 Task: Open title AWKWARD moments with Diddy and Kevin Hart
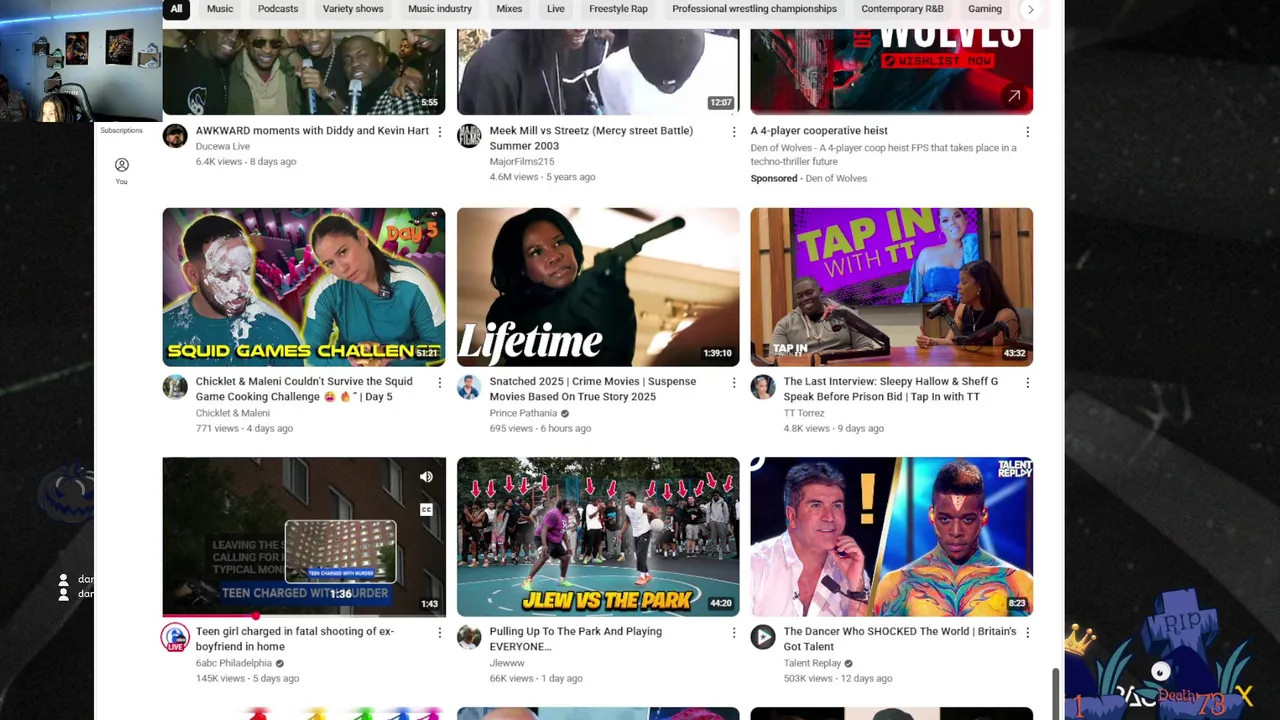(x=312, y=131)
